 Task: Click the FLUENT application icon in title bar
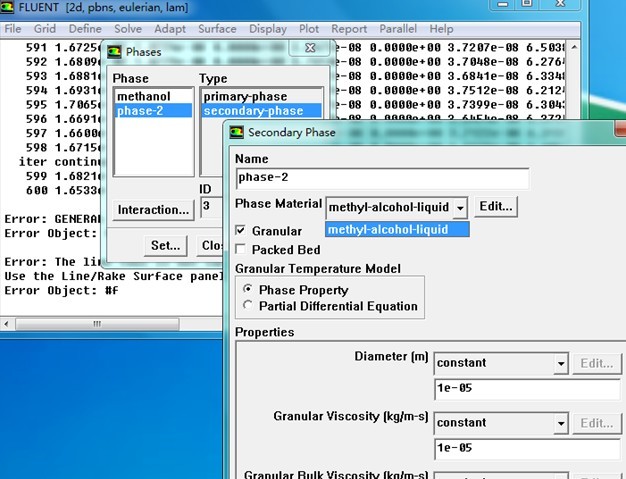tap(7, 7)
